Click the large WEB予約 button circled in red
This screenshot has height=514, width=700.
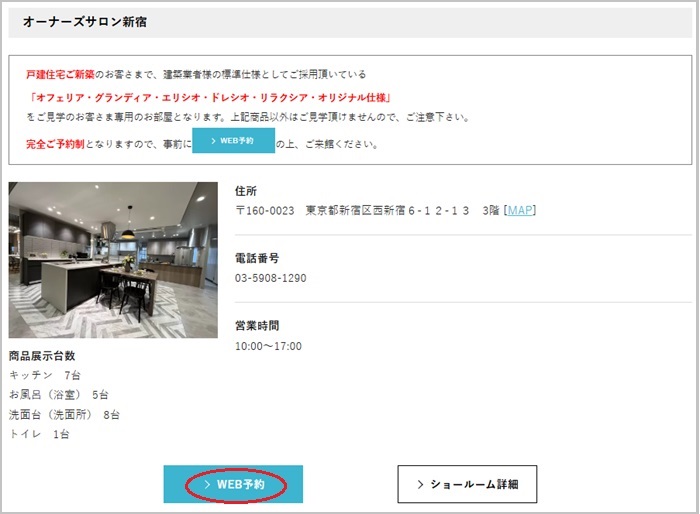[234, 484]
